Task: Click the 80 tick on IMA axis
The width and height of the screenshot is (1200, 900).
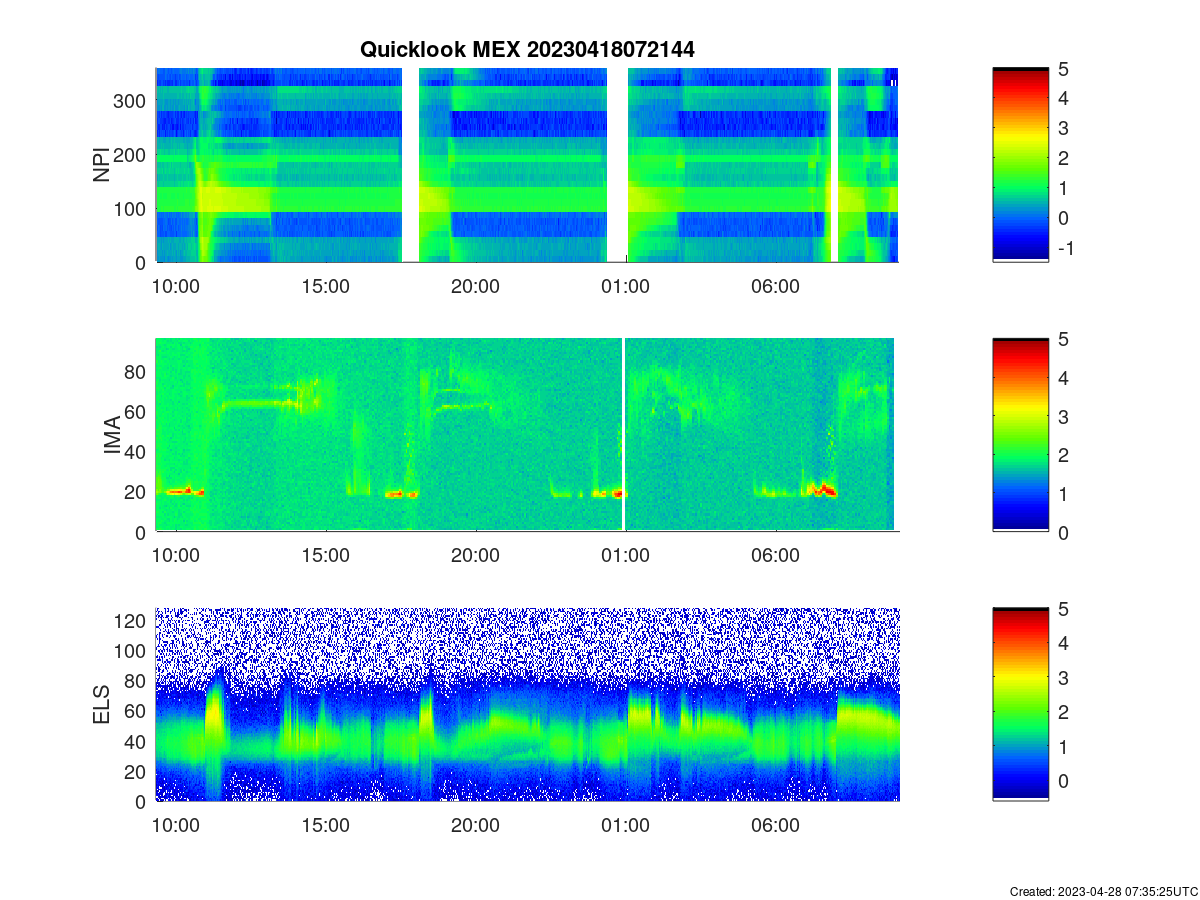Action: tap(136, 371)
